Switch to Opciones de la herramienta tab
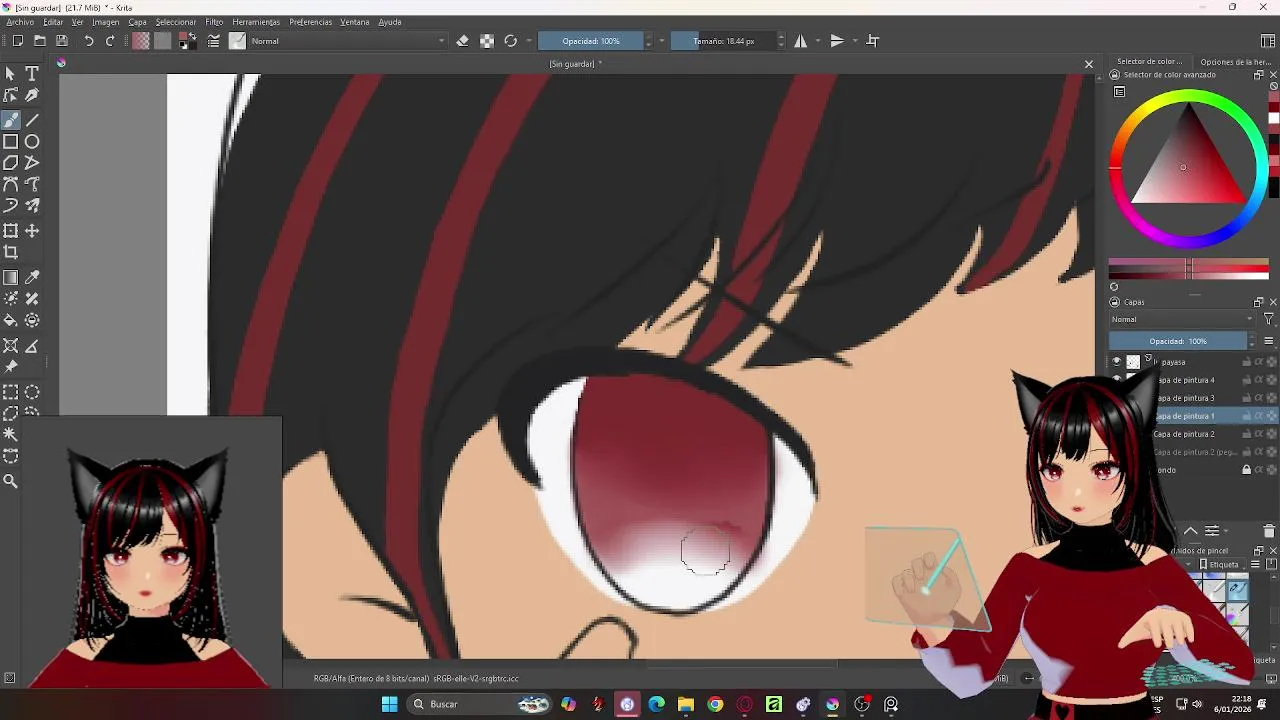Screen dimensions: 1280x720 click(x=1236, y=62)
